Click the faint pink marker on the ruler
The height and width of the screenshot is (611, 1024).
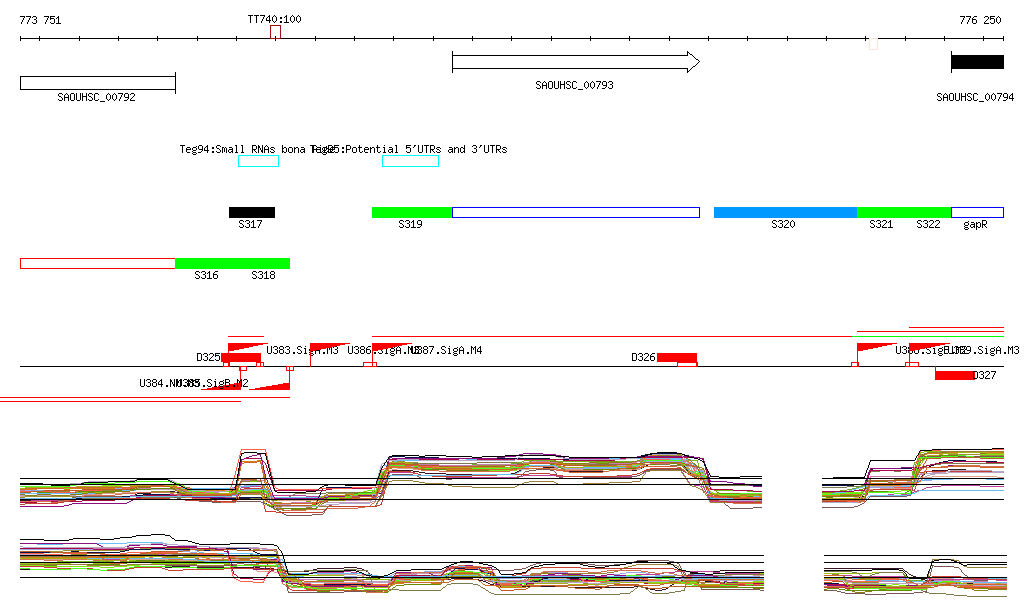point(873,44)
